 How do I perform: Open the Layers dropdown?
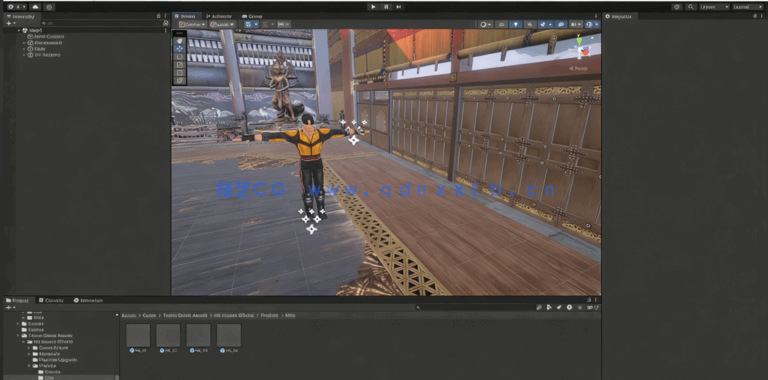tap(714, 7)
